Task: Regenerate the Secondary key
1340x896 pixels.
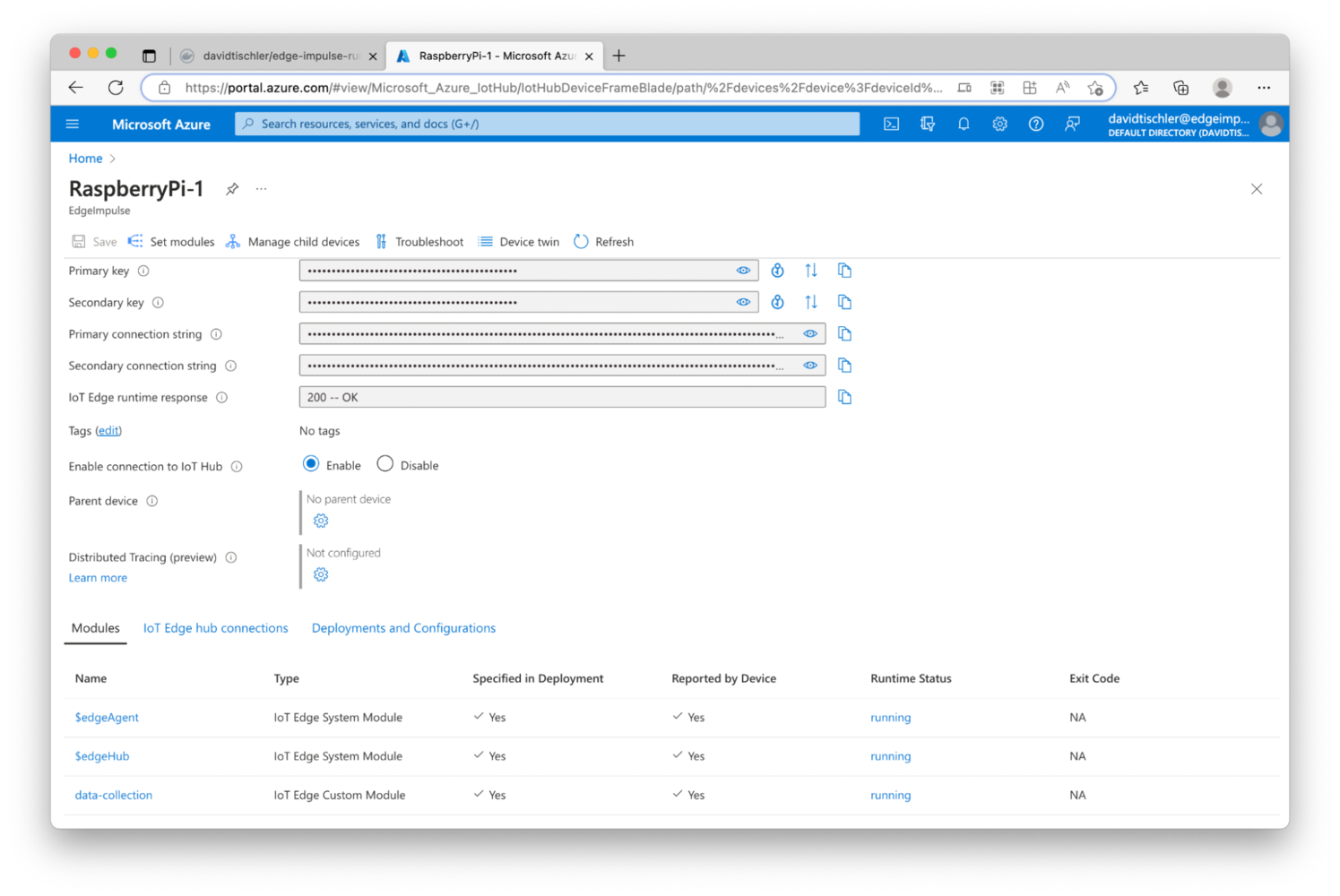Action: click(x=777, y=302)
